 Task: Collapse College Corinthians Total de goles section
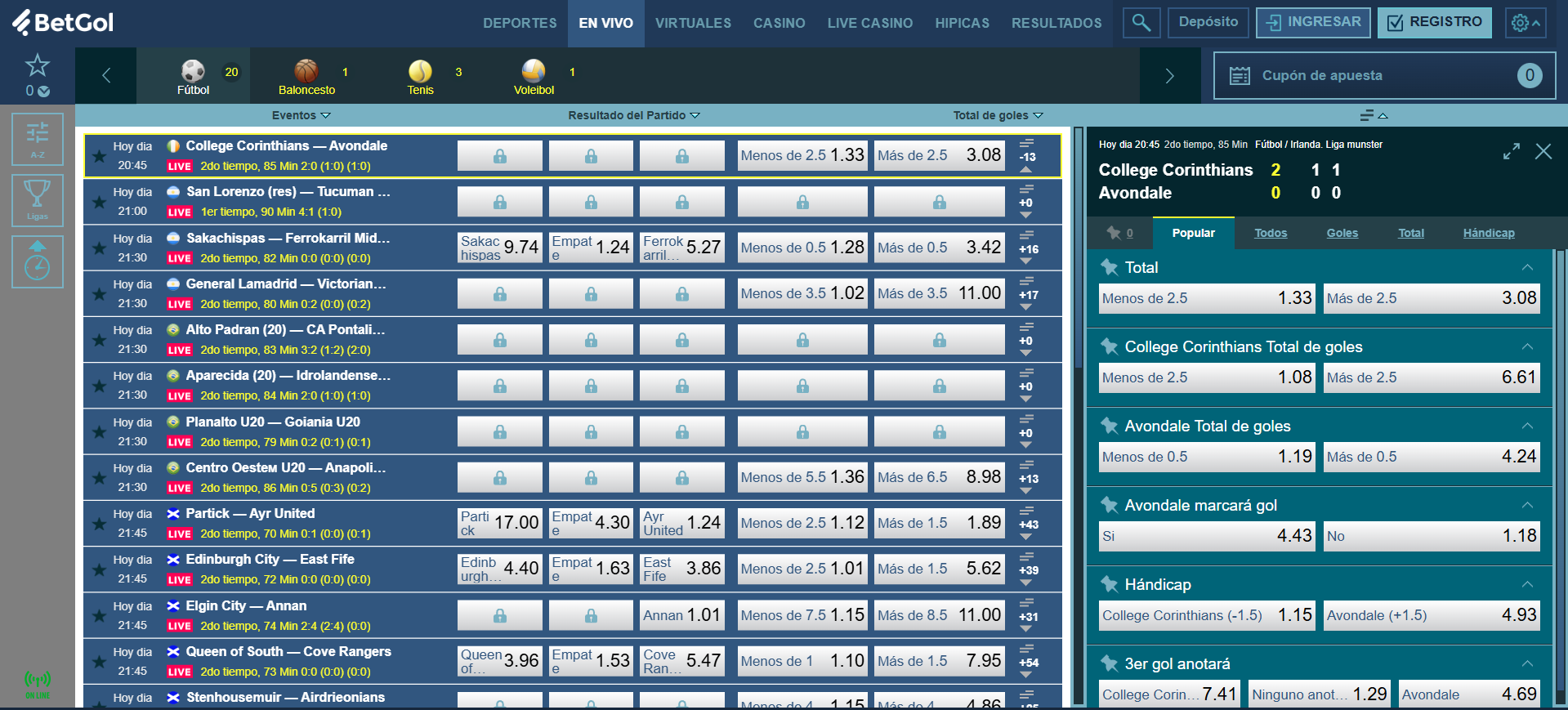click(1527, 346)
